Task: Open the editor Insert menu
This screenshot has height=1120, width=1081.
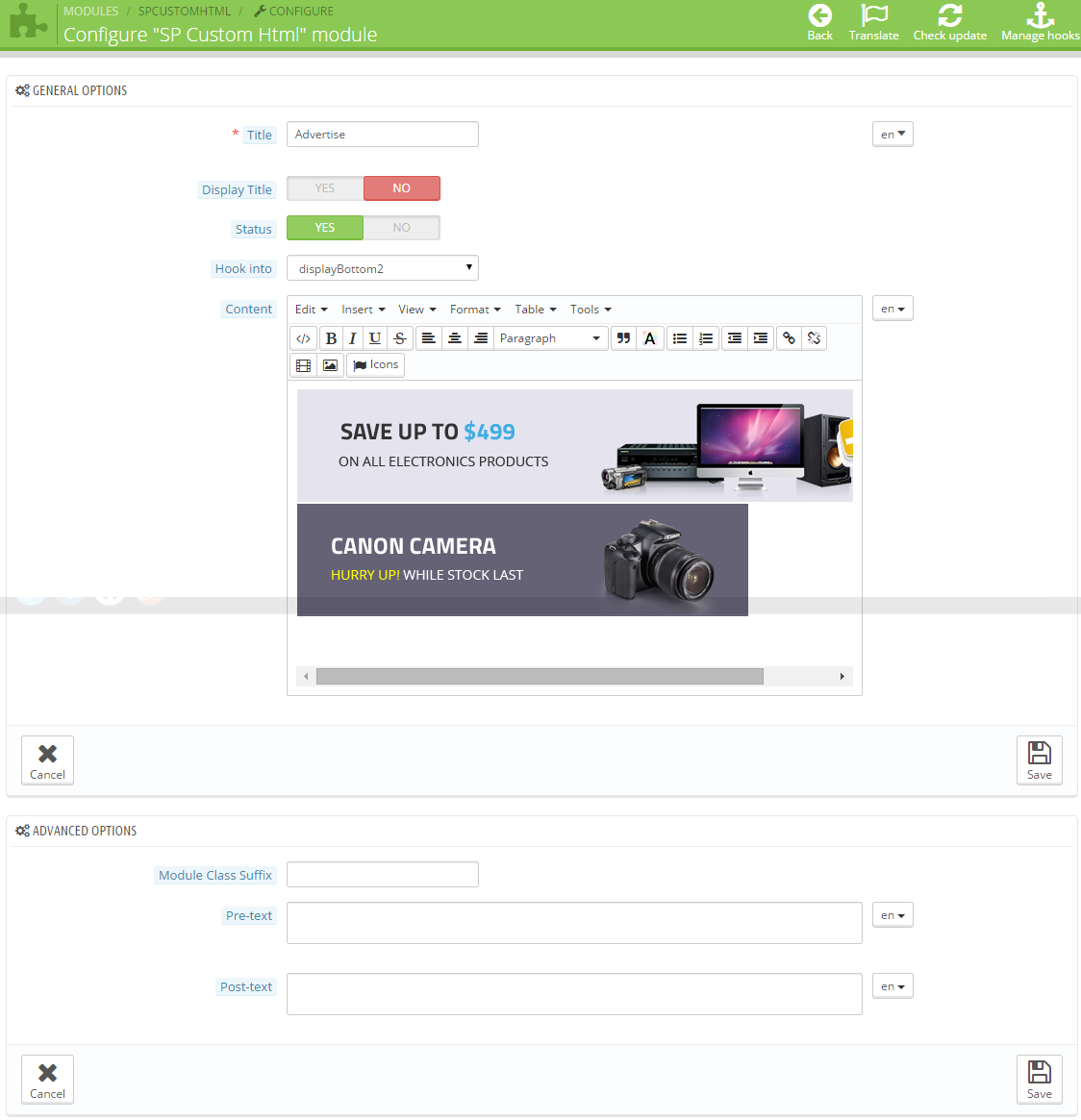Action: (363, 310)
